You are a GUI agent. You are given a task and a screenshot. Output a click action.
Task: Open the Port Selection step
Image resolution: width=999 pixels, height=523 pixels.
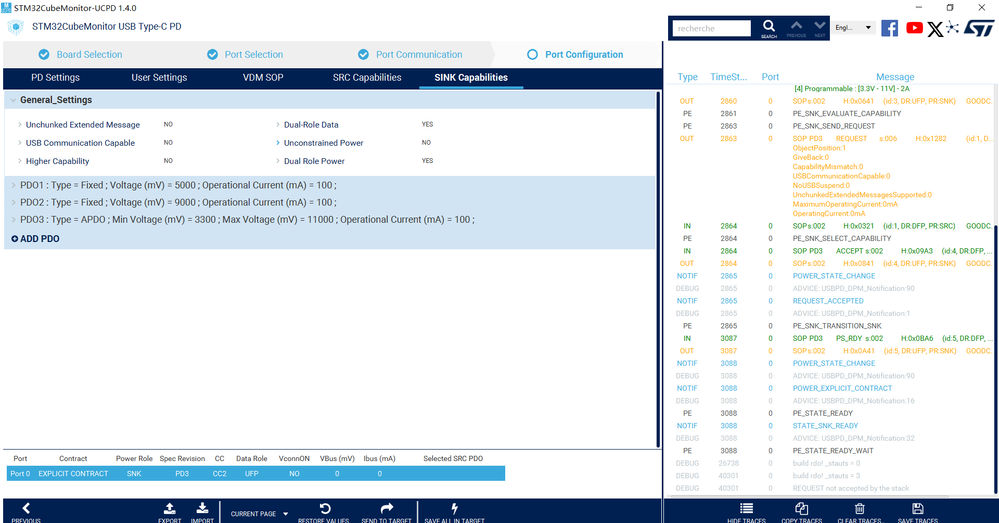click(x=254, y=55)
